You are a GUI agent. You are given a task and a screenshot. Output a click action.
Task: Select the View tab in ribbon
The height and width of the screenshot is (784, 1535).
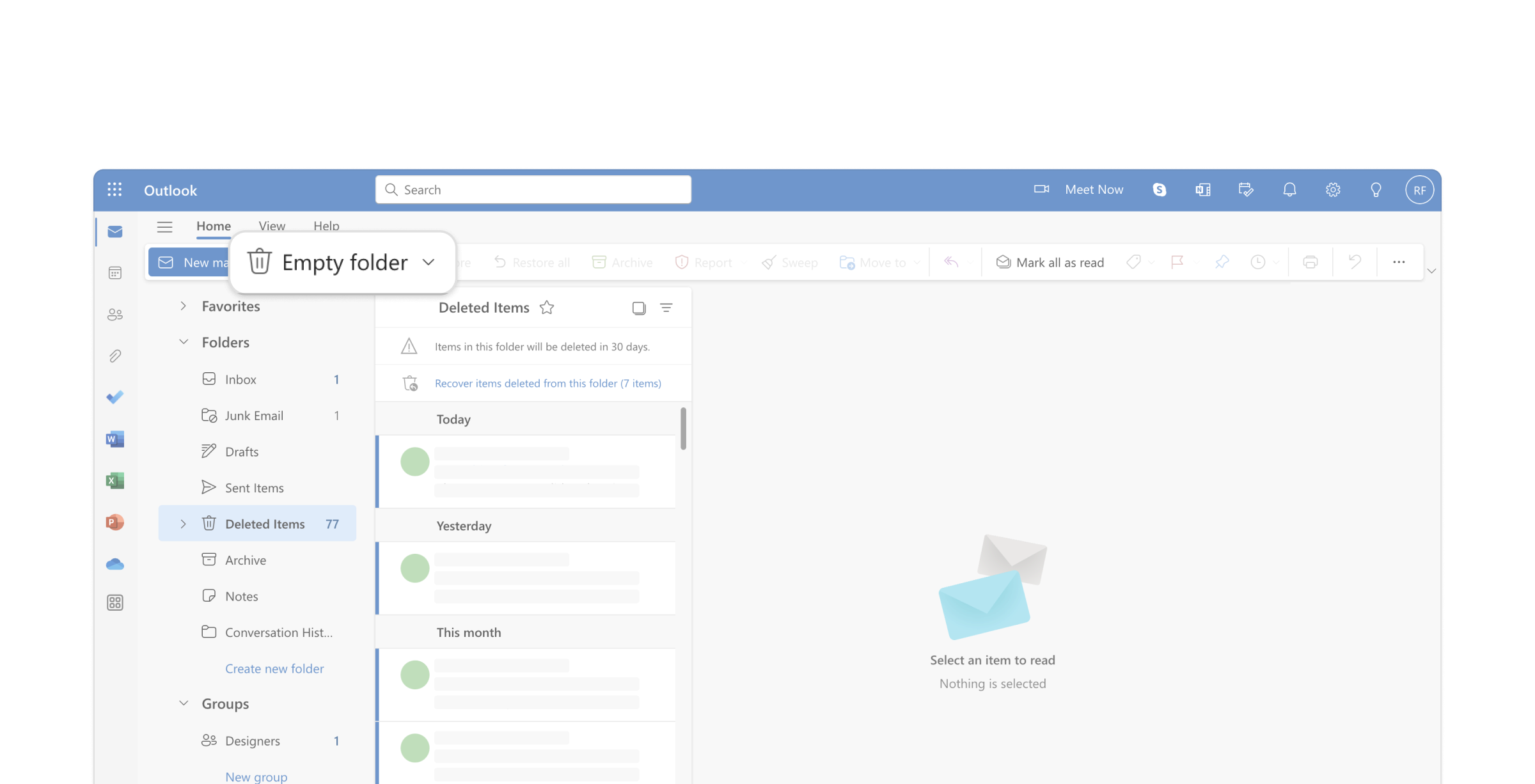point(271,224)
